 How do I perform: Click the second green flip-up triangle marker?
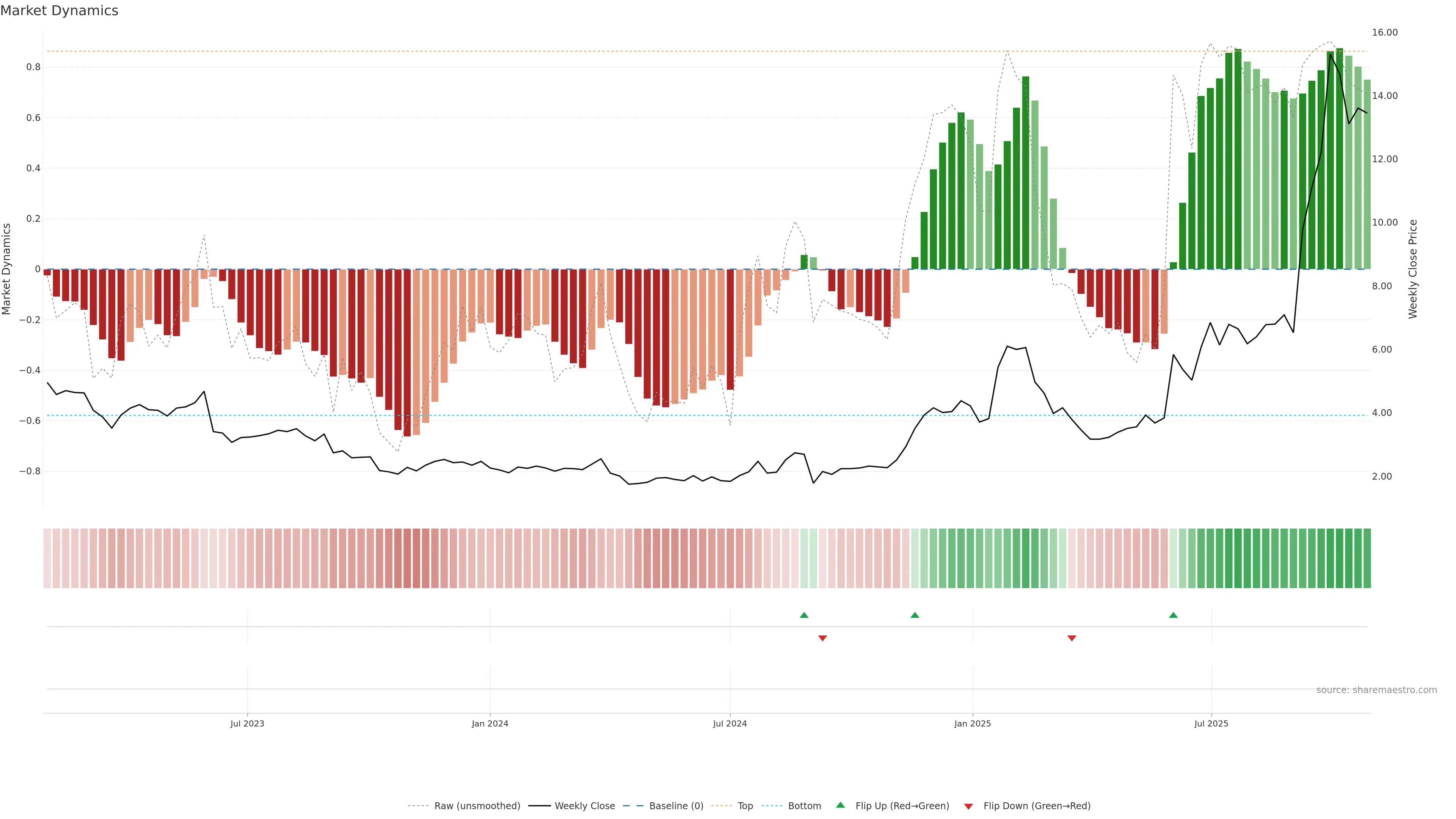tap(915, 615)
